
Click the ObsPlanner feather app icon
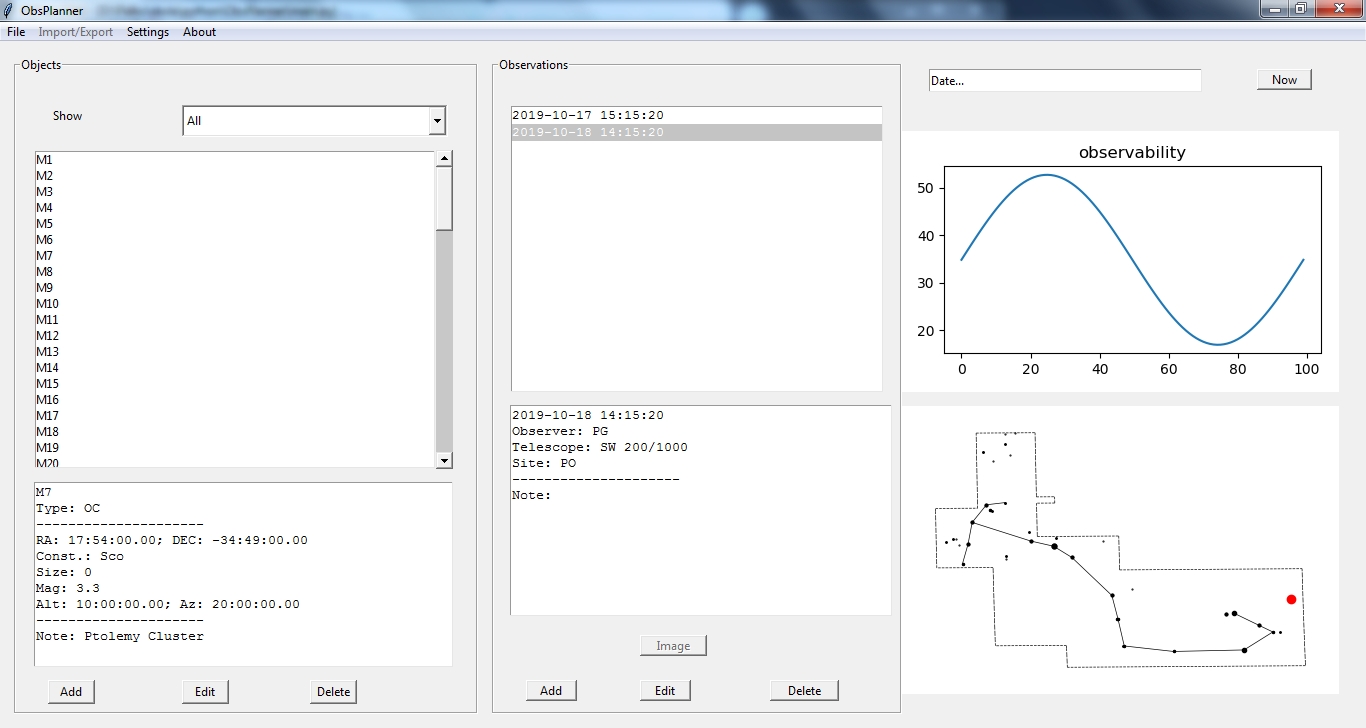(9, 10)
